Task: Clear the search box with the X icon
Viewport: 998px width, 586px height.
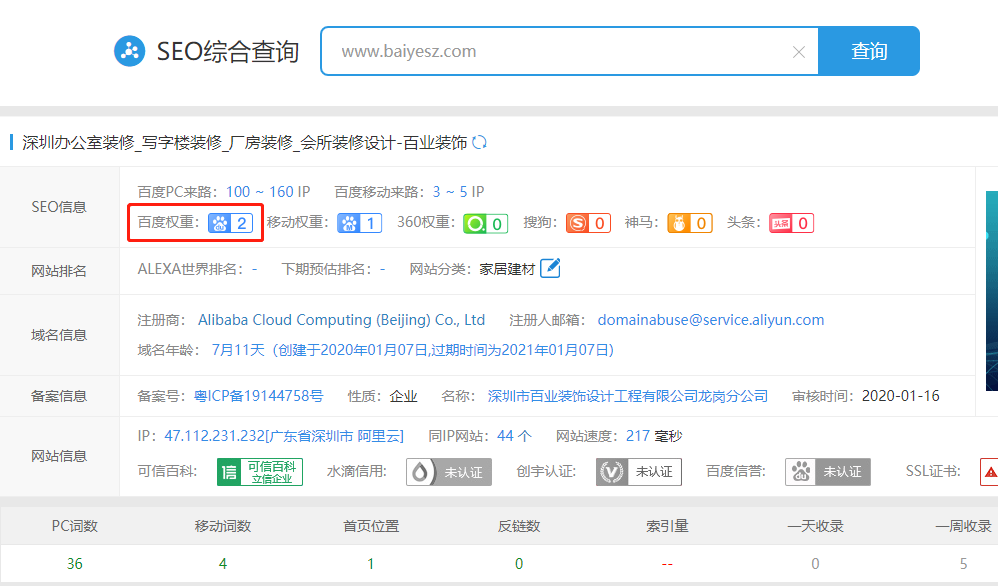Action: click(x=799, y=52)
